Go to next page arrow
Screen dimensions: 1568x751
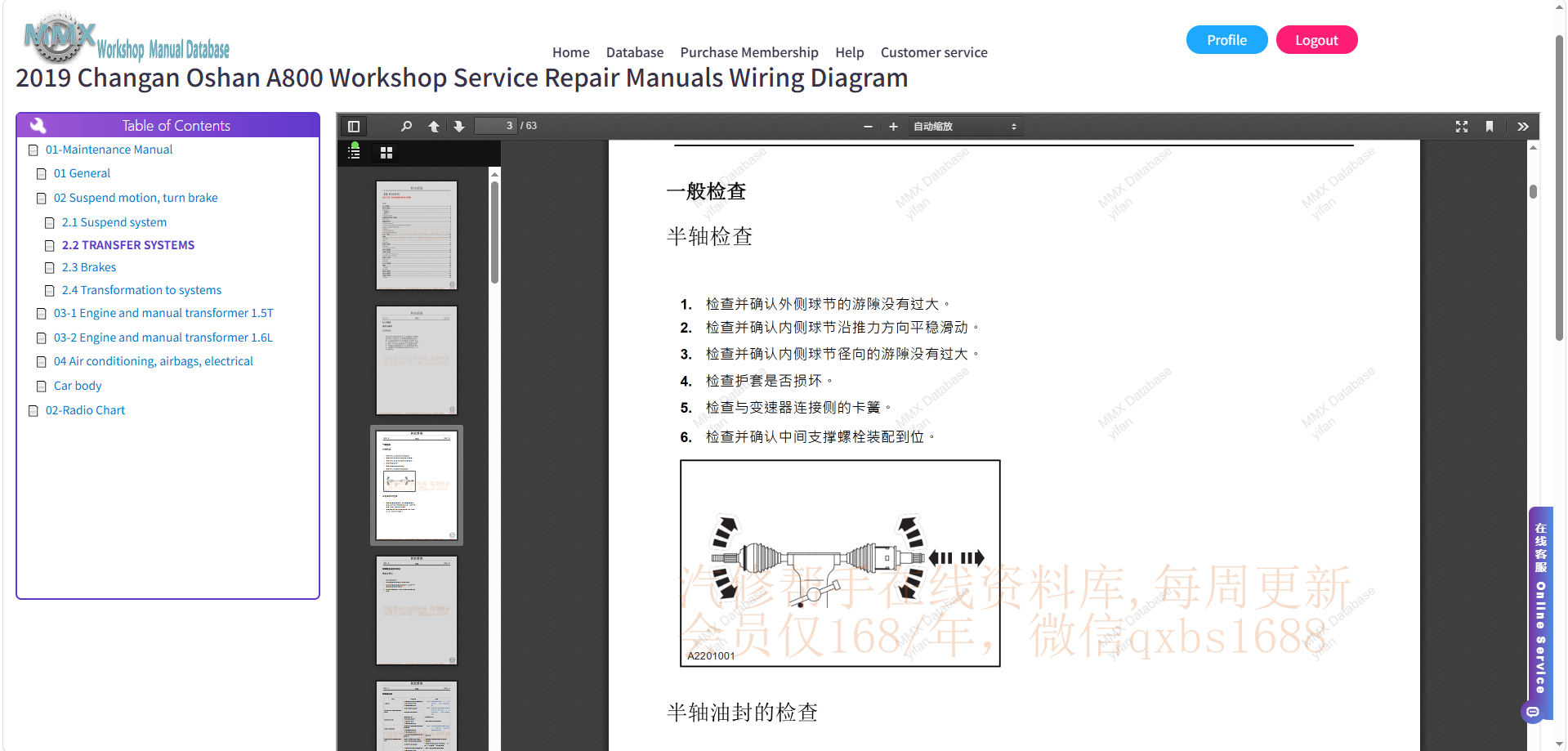pos(459,127)
